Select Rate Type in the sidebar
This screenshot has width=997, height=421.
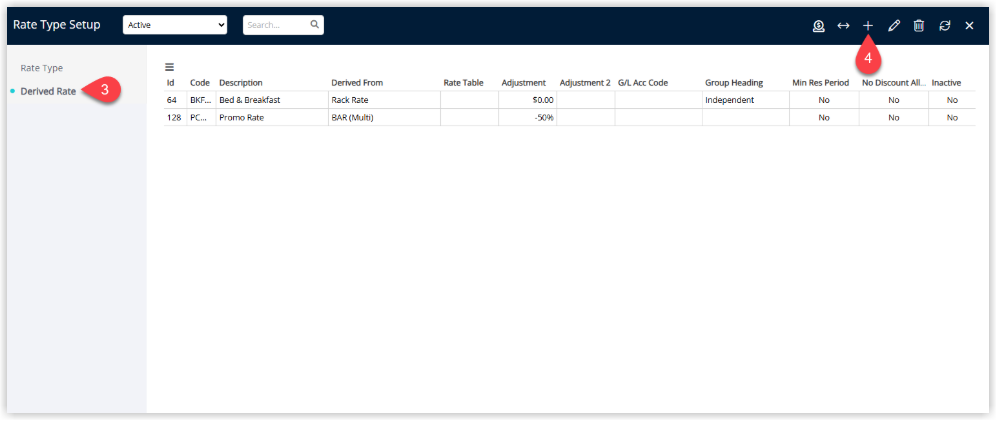(x=42, y=68)
